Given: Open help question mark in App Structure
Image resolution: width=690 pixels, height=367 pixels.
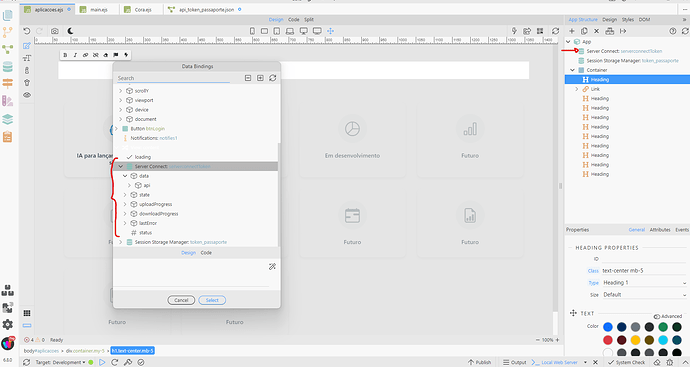Looking at the screenshot, I should click(x=672, y=31).
